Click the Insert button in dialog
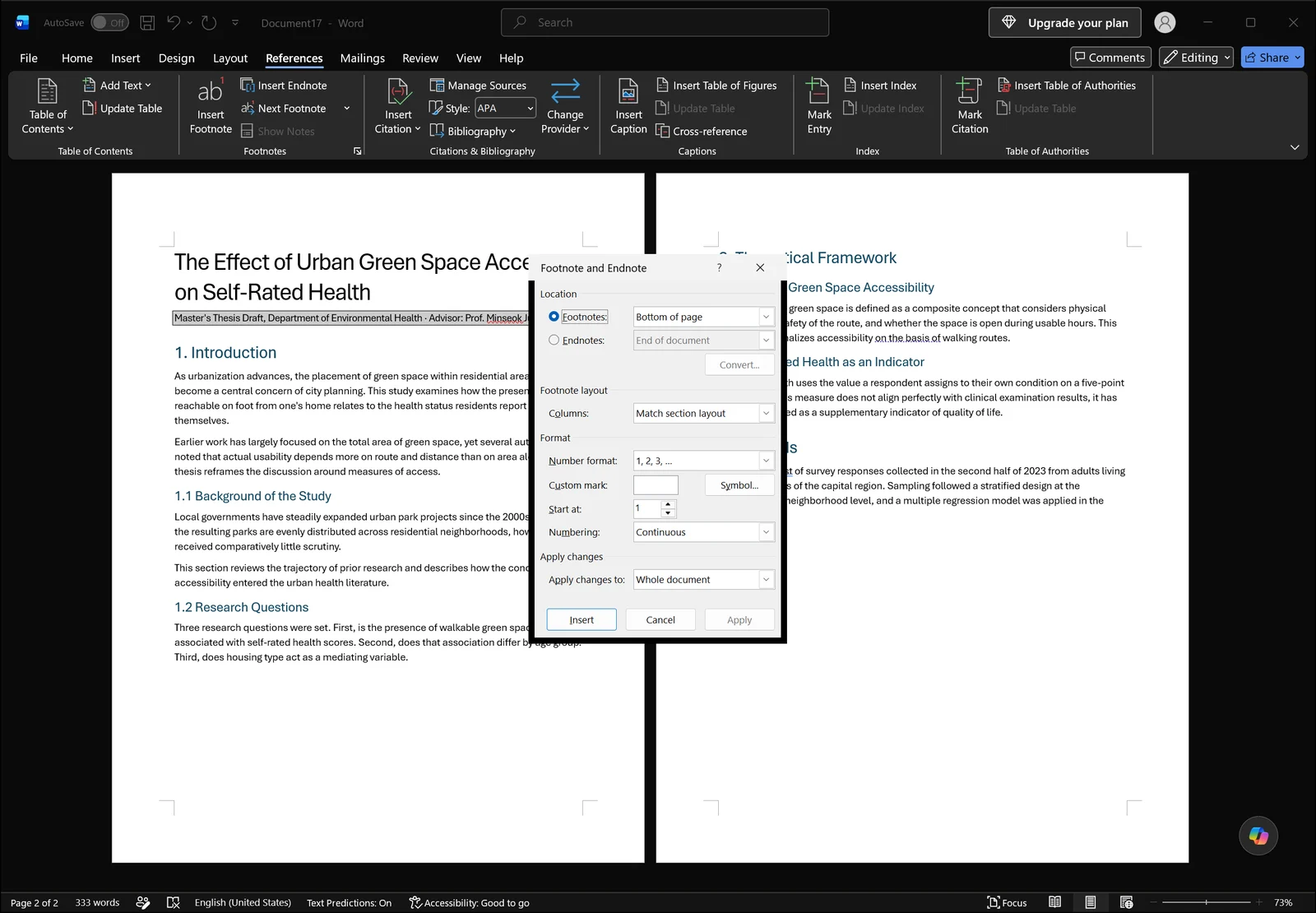The image size is (1316, 913). click(x=582, y=619)
